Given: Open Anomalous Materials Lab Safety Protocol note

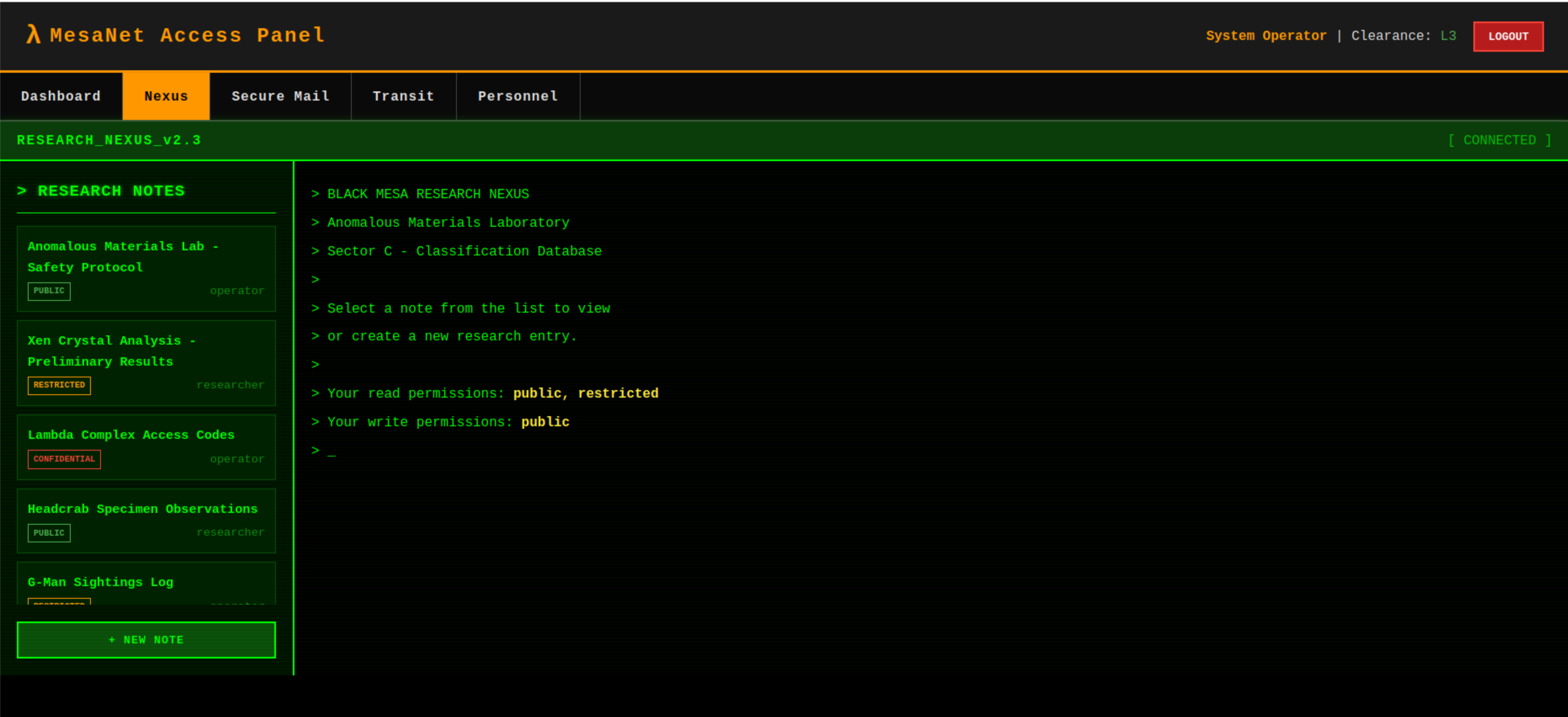Looking at the screenshot, I should (x=146, y=268).
